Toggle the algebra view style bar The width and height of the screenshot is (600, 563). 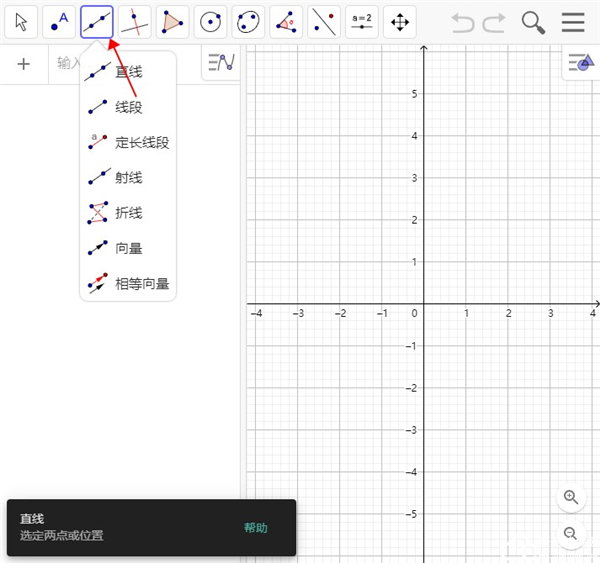coord(220,63)
